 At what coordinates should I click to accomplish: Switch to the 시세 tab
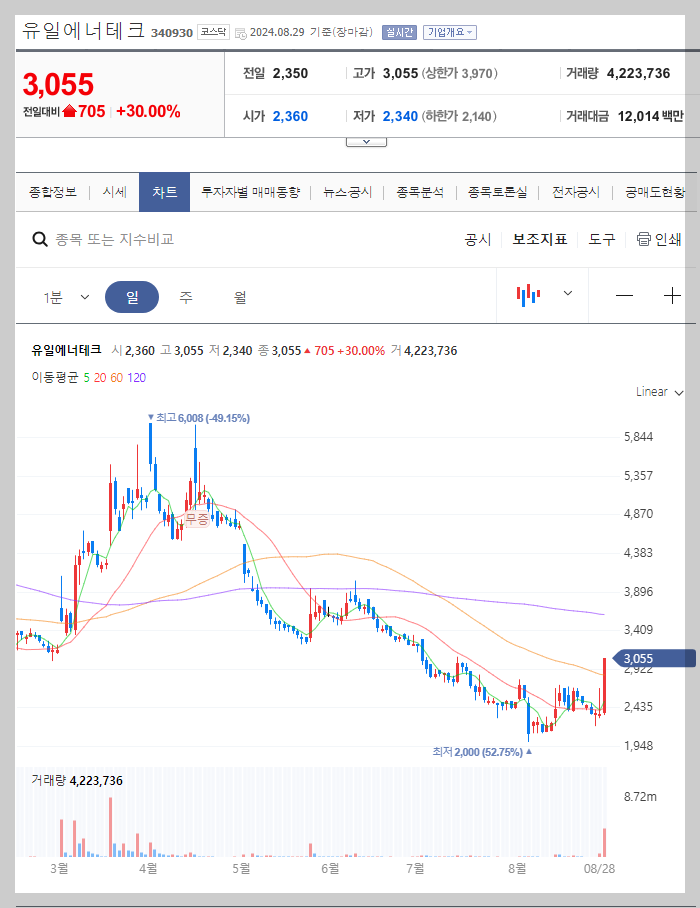click(114, 192)
